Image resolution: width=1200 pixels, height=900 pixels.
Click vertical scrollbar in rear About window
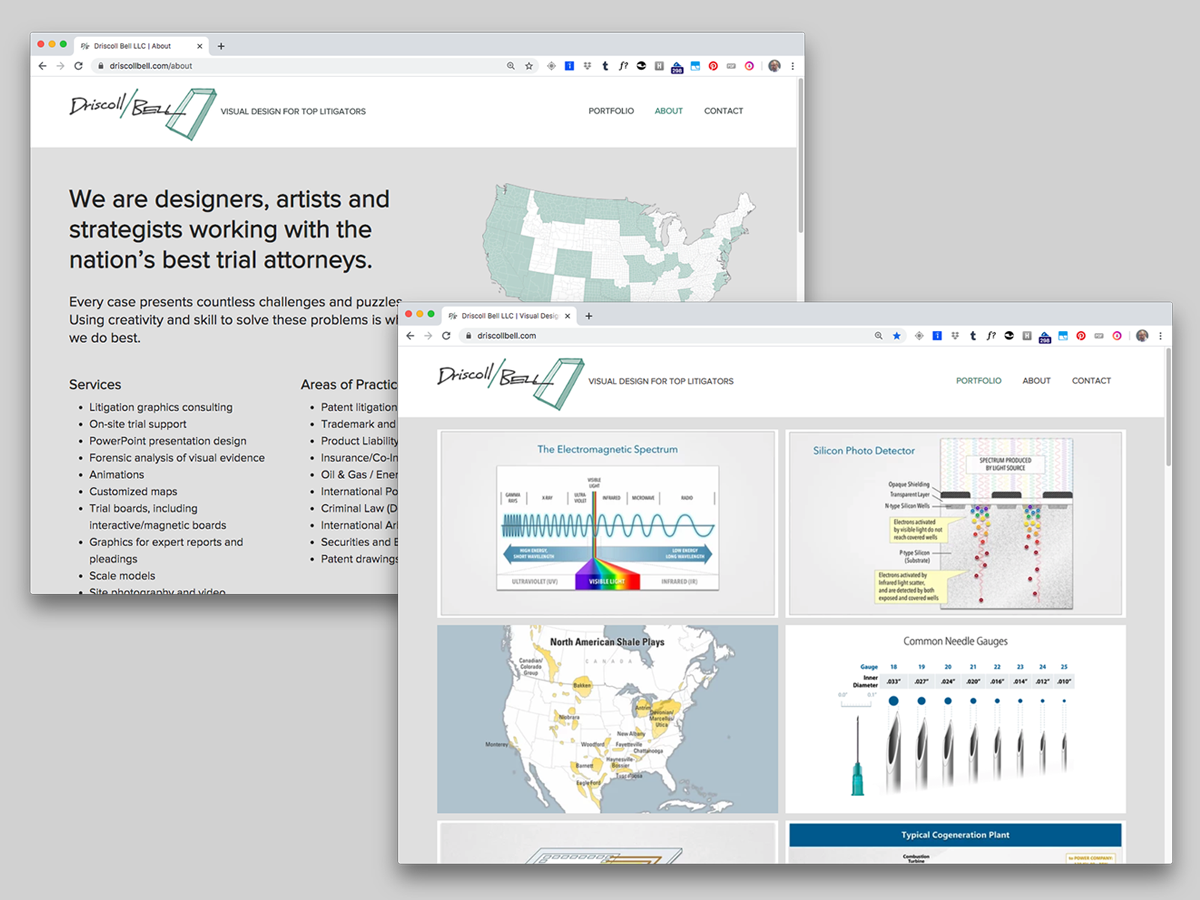[x=800, y=155]
